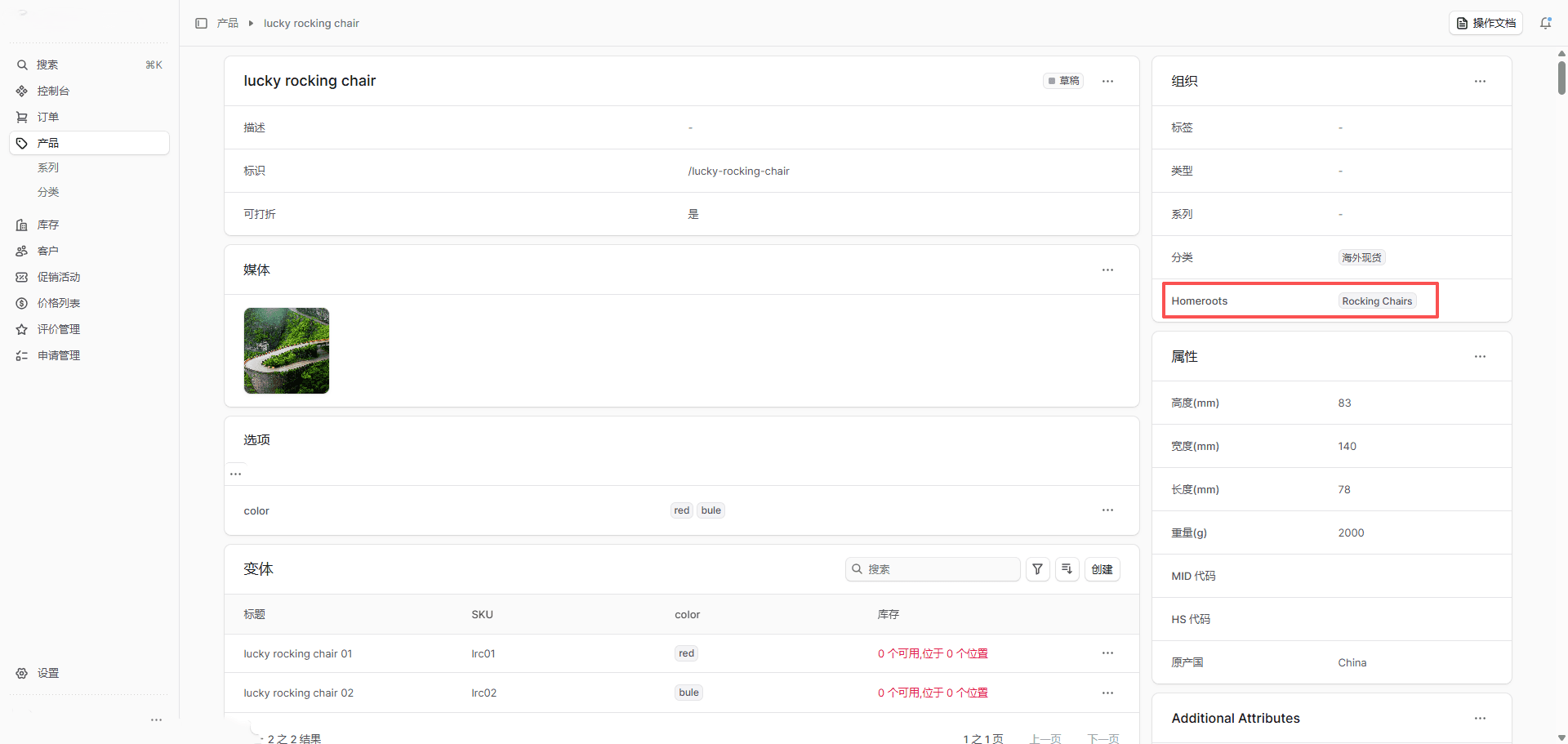The width and height of the screenshot is (1568, 744).
Task: Open the Organization panel options menu
Action: tap(1480, 81)
